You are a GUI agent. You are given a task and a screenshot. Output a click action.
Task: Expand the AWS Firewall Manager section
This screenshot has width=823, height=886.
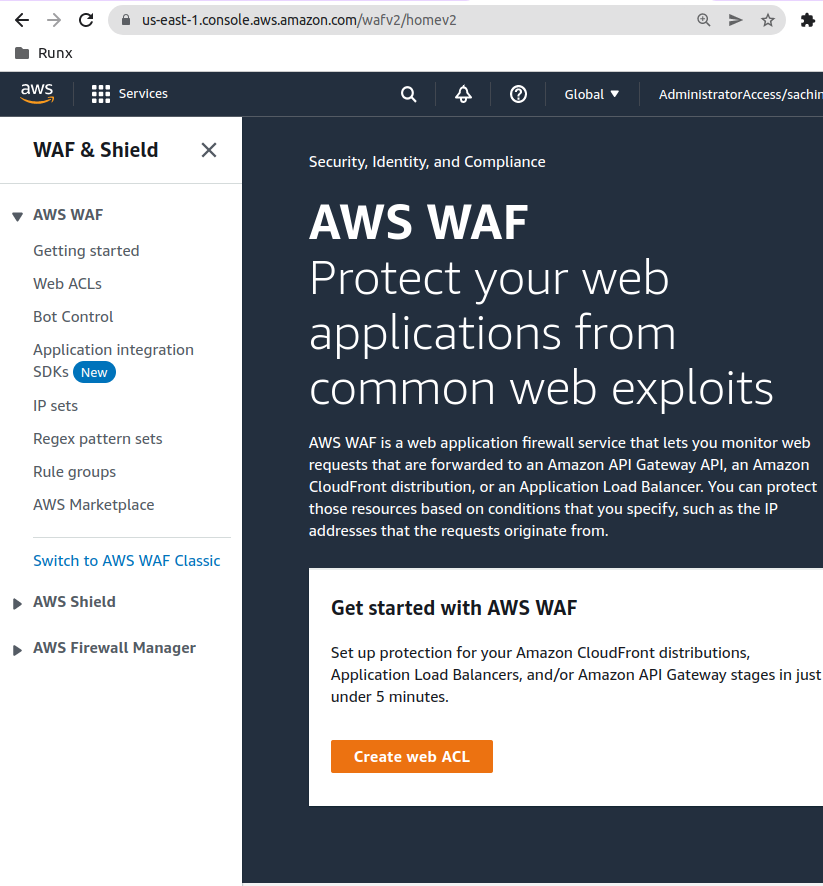[17, 649]
